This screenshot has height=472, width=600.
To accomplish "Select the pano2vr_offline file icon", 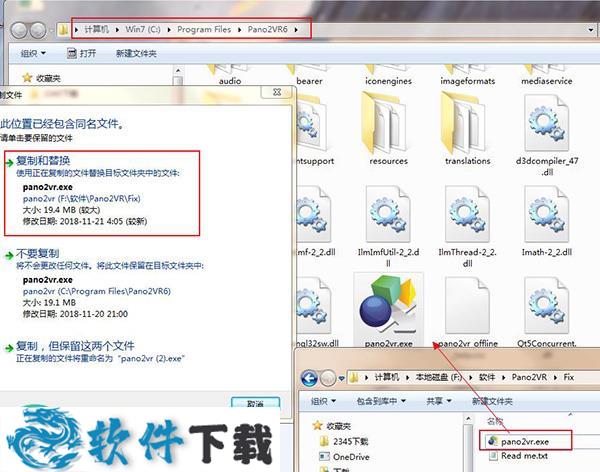I will click(467, 305).
